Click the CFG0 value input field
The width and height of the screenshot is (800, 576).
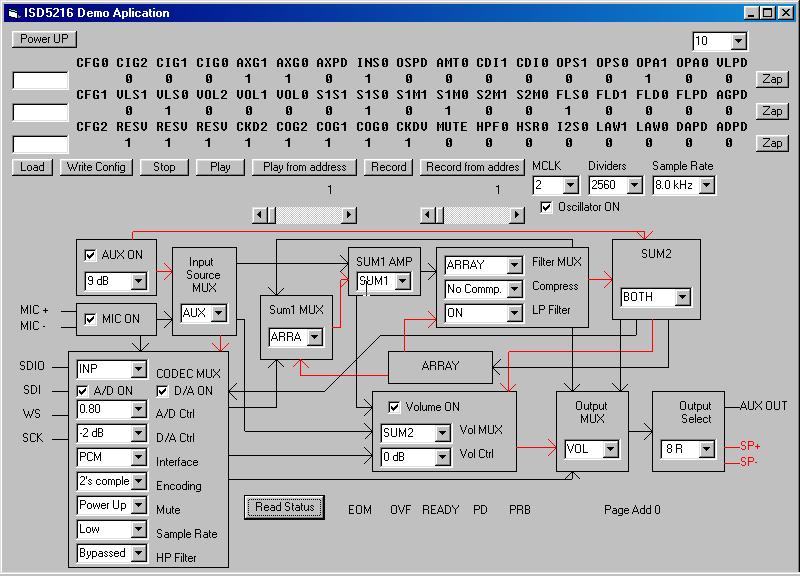pos(40,80)
